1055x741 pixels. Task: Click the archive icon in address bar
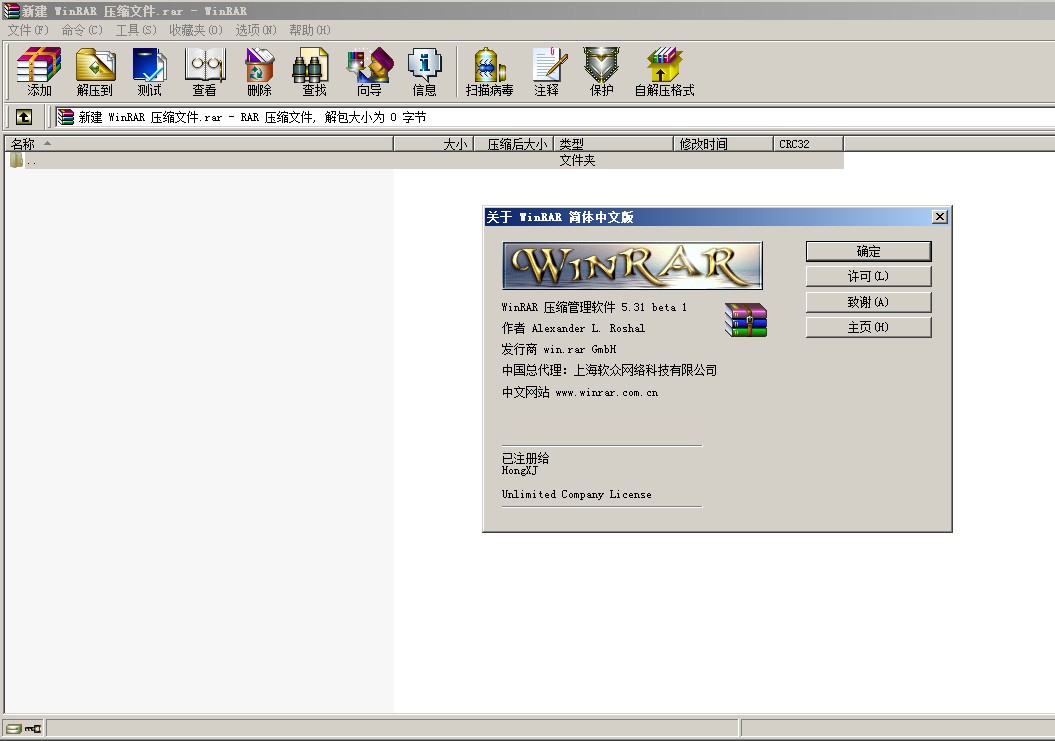(x=65, y=117)
